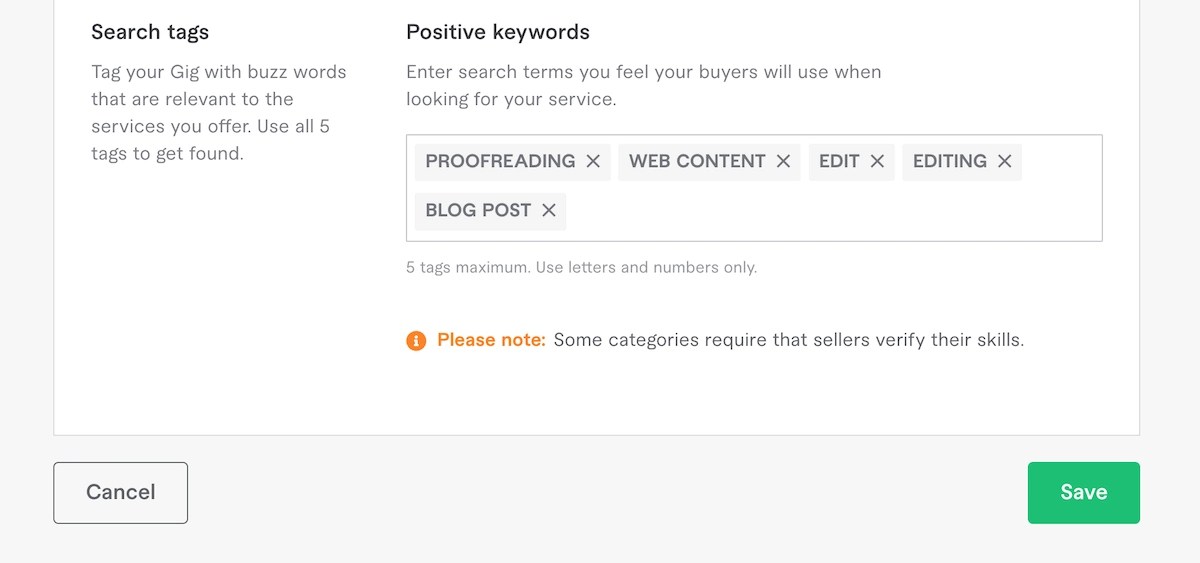Save the gig settings
The height and width of the screenshot is (563, 1200).
pyautogui.click(x=1083, y=492)
